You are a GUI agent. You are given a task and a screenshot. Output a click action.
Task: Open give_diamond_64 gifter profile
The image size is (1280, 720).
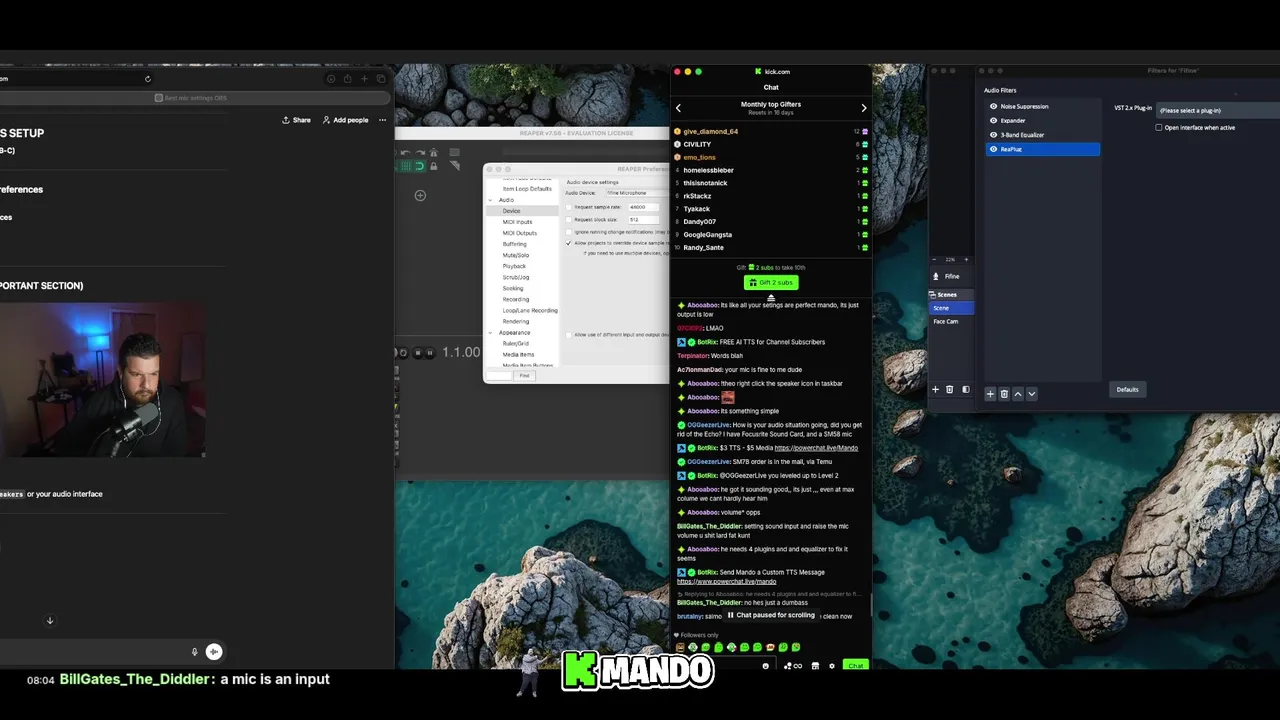[710, 131]
